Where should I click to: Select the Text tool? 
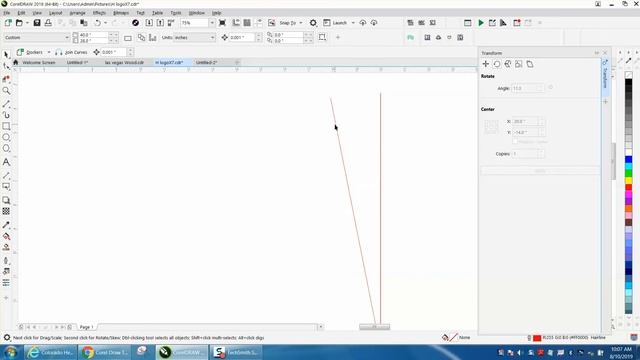pos(6,162)
